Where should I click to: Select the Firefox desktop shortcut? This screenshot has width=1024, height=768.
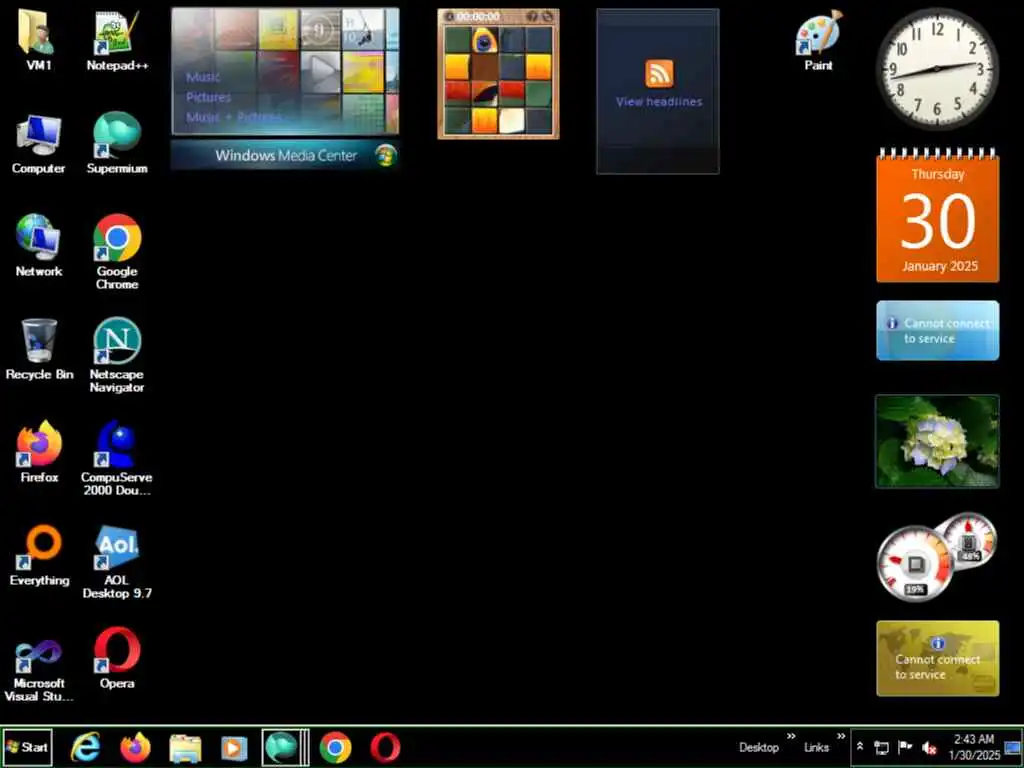(39, 452)
